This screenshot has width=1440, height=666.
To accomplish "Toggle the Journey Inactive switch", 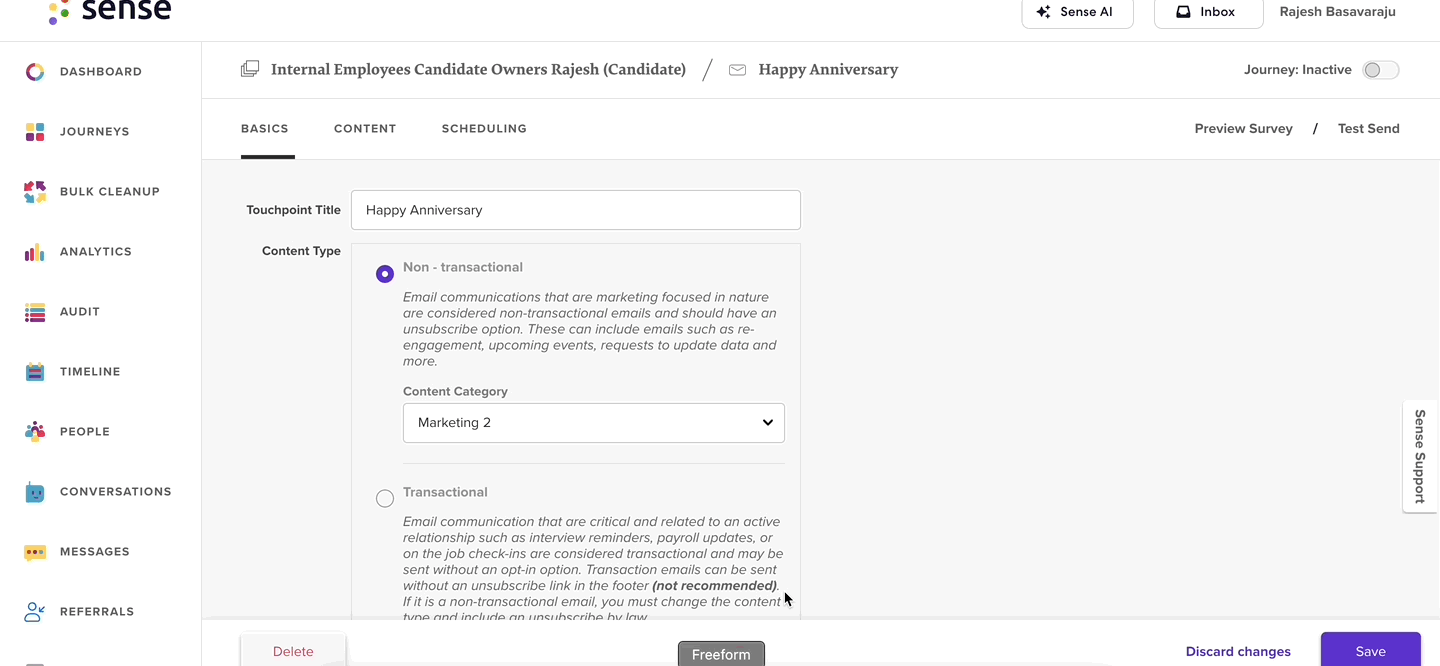I will pos(1381,70).
